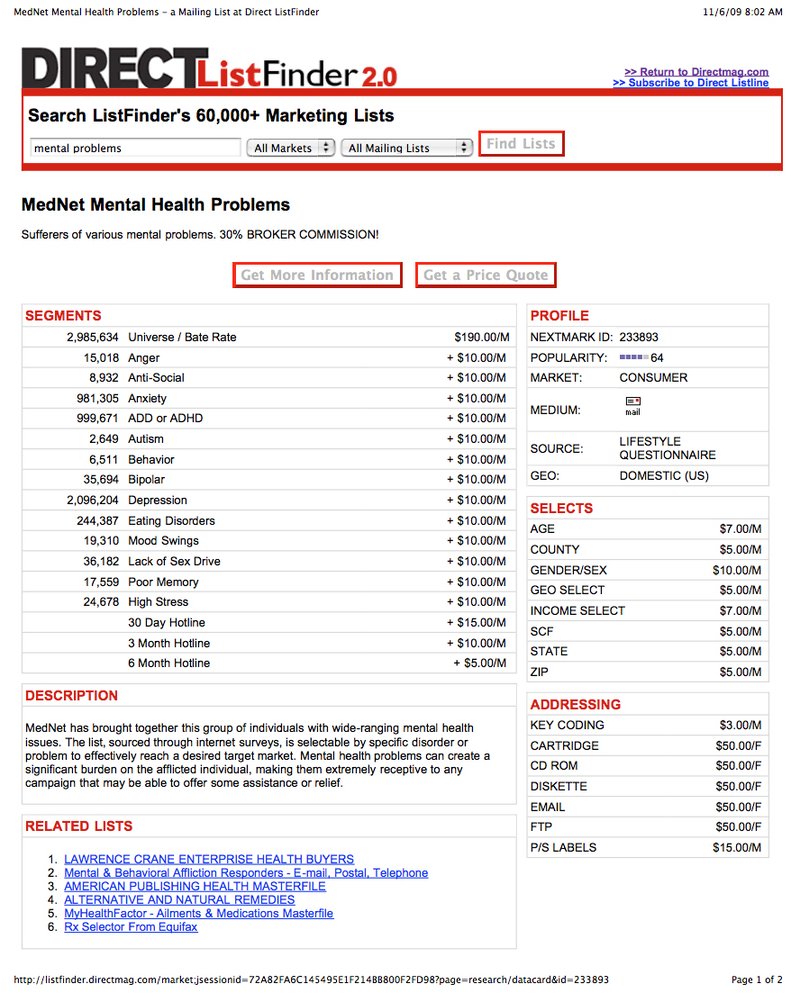Image resolution: width=800 pixels, height=1002 pixels.
Task: Select the Poor Memory segment
Action: [269, 582]
